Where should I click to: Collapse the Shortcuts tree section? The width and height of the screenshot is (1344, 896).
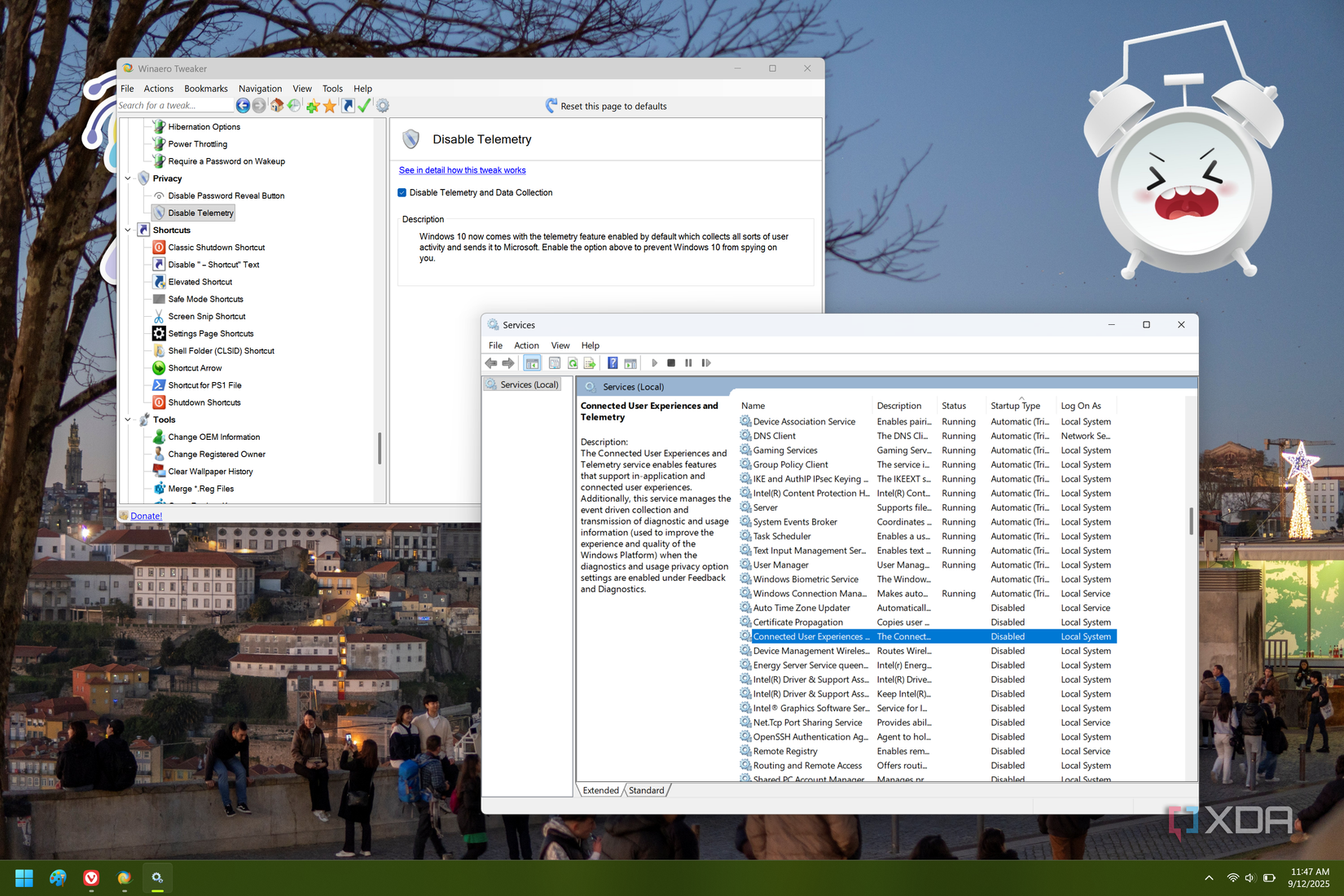128,230
